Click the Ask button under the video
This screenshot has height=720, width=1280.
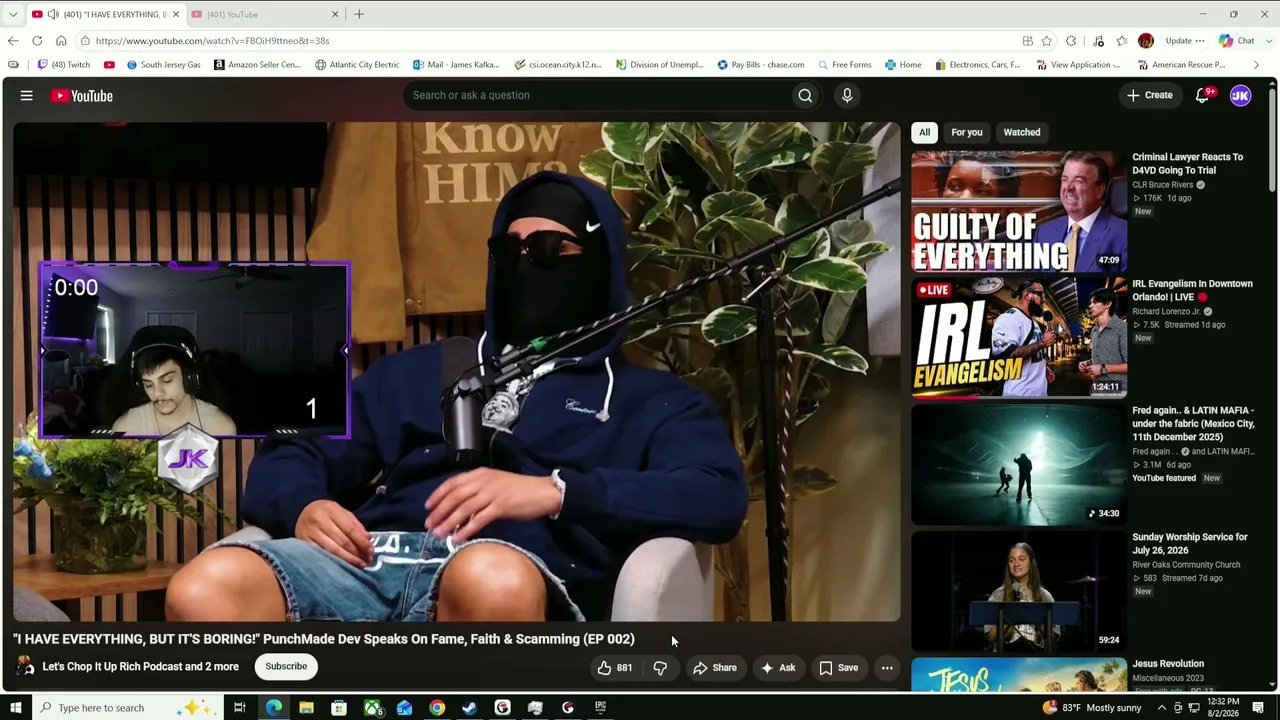(x=778, y=668)
